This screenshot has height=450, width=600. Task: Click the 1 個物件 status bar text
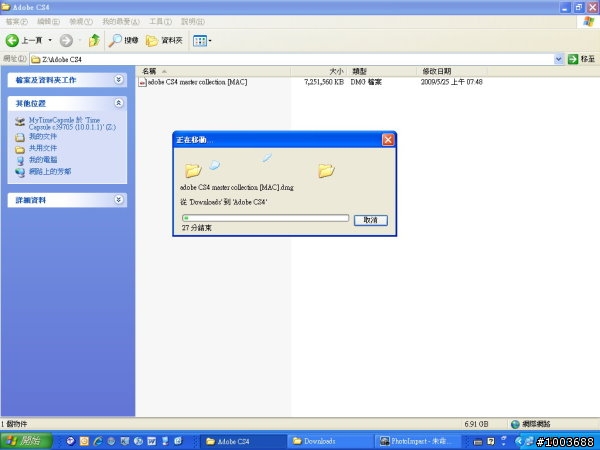pos(14,424)
